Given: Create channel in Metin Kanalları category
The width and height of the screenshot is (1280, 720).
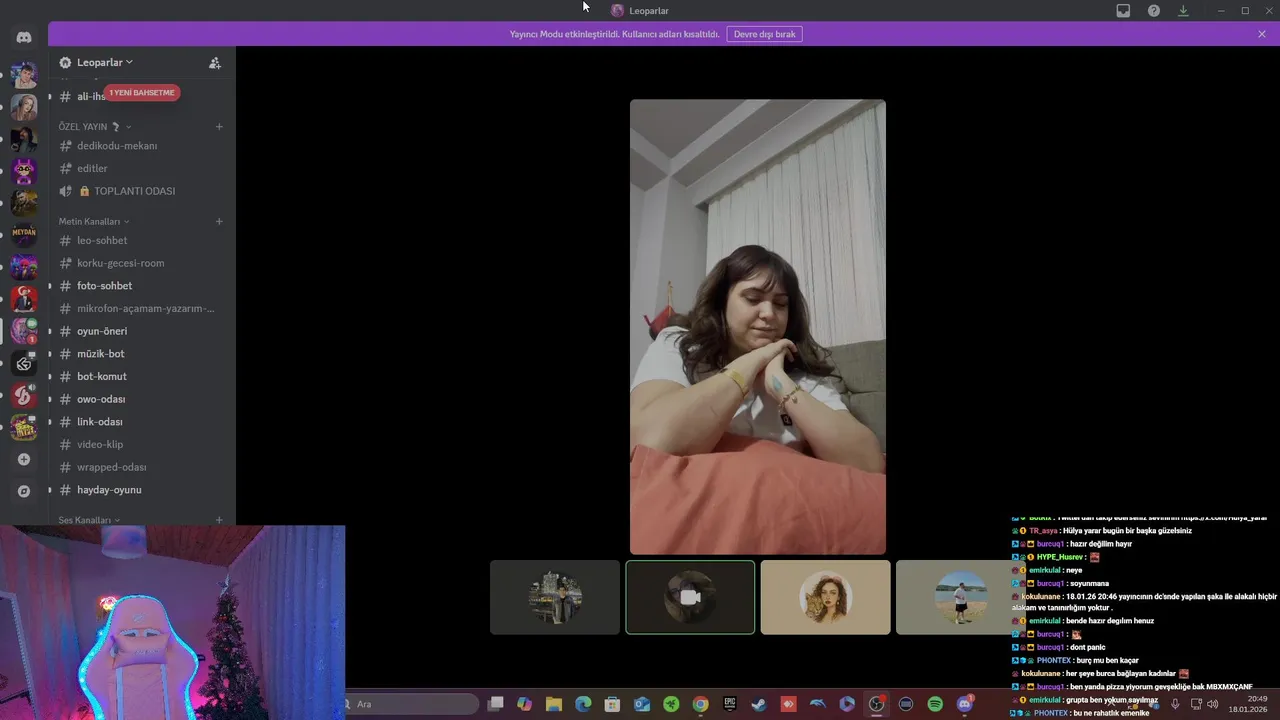Looking at the screenshot, I should [x=219, y=221].
